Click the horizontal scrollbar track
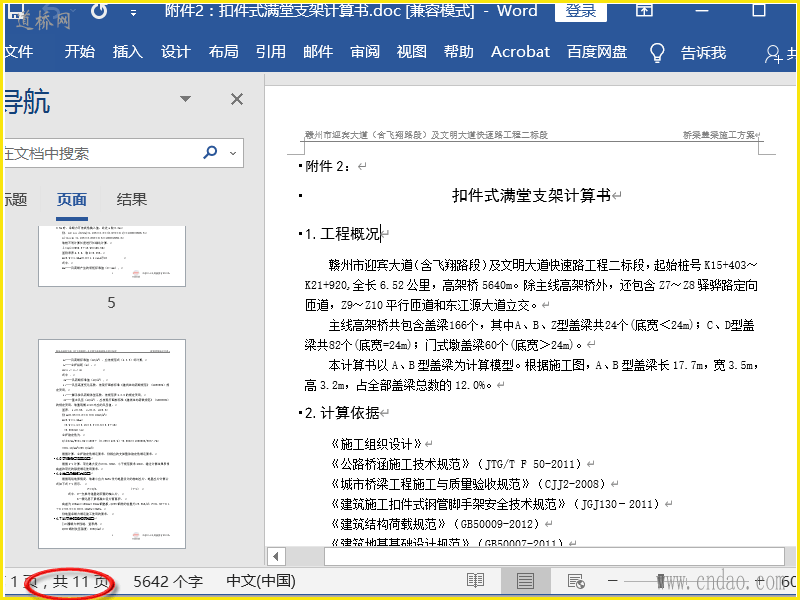800x600 pixels. pyautogui.click(x=554, y=556)
